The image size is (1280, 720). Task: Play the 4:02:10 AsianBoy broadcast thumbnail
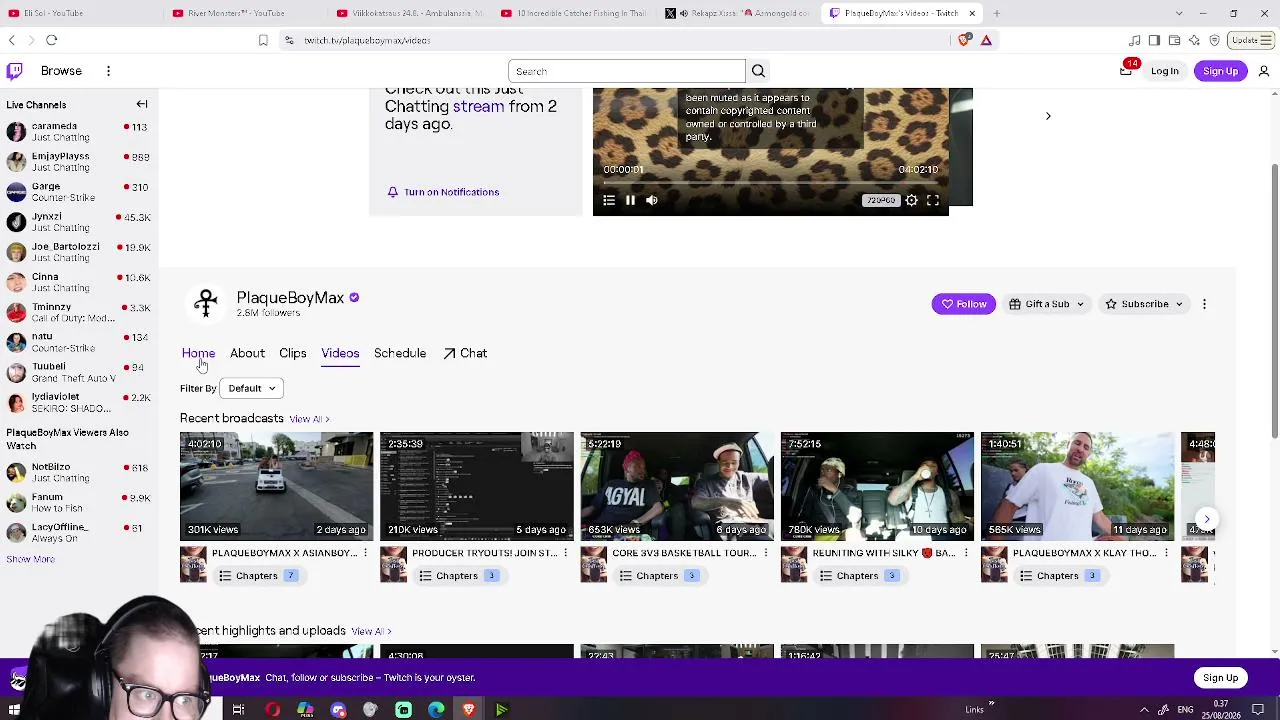(276, 486)
